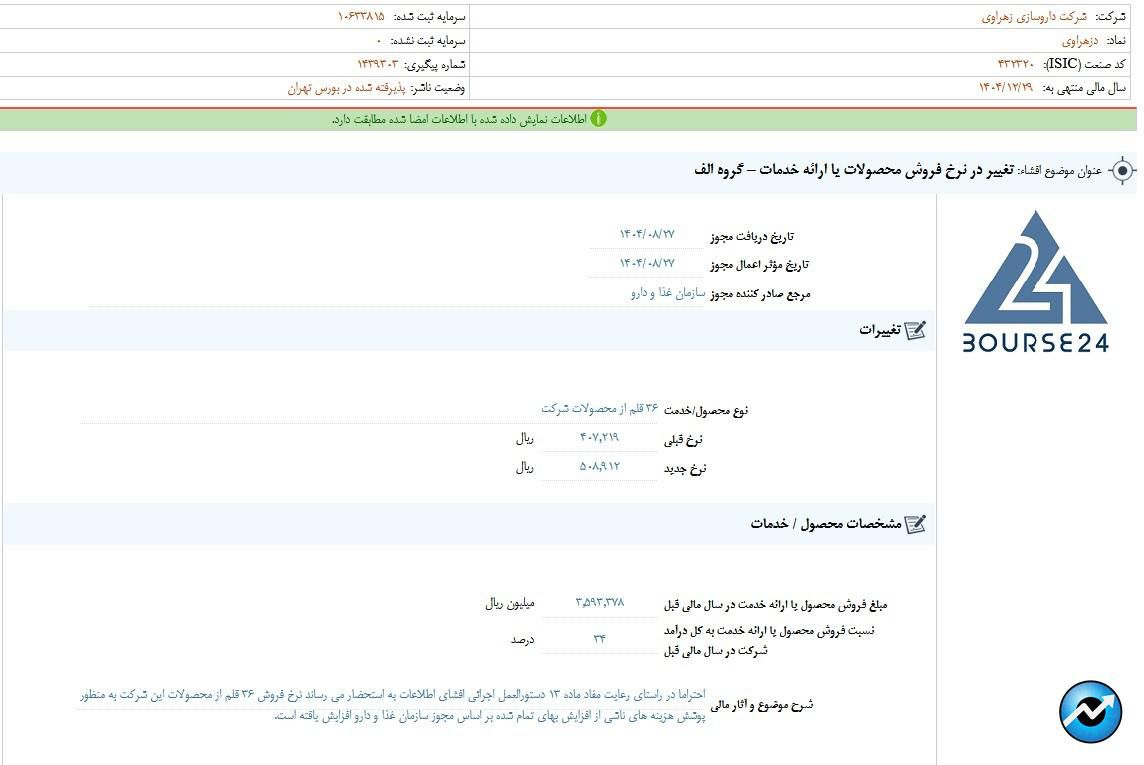This screenshot has height=765, width=1144.
Task: Click the تاریخ مؤثر اعمال مجوز date field
Action: click(647, 264)
